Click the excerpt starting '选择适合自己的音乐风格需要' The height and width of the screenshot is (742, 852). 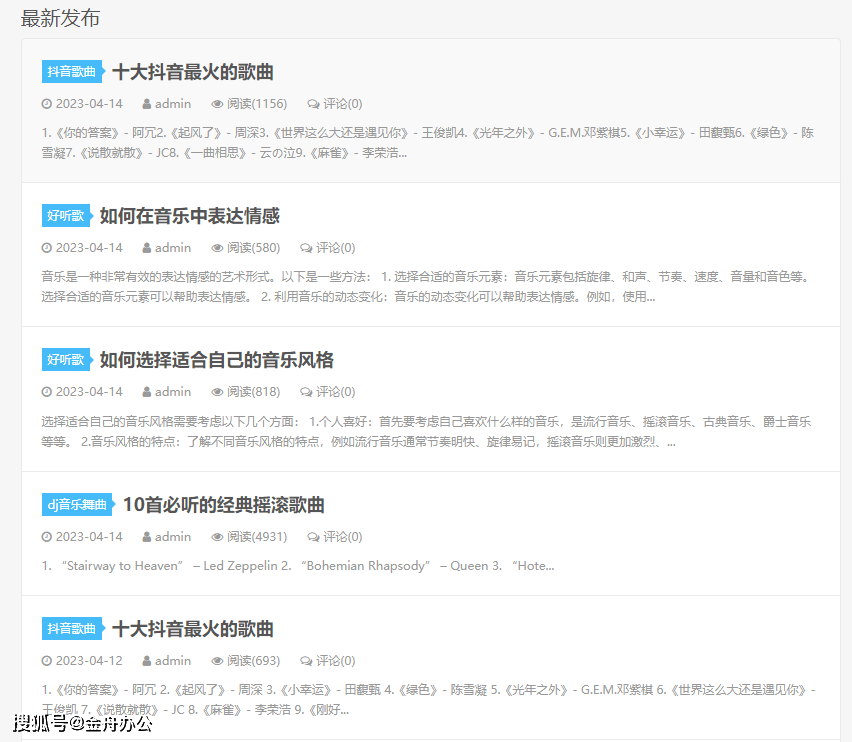click(x=427, y=431)
